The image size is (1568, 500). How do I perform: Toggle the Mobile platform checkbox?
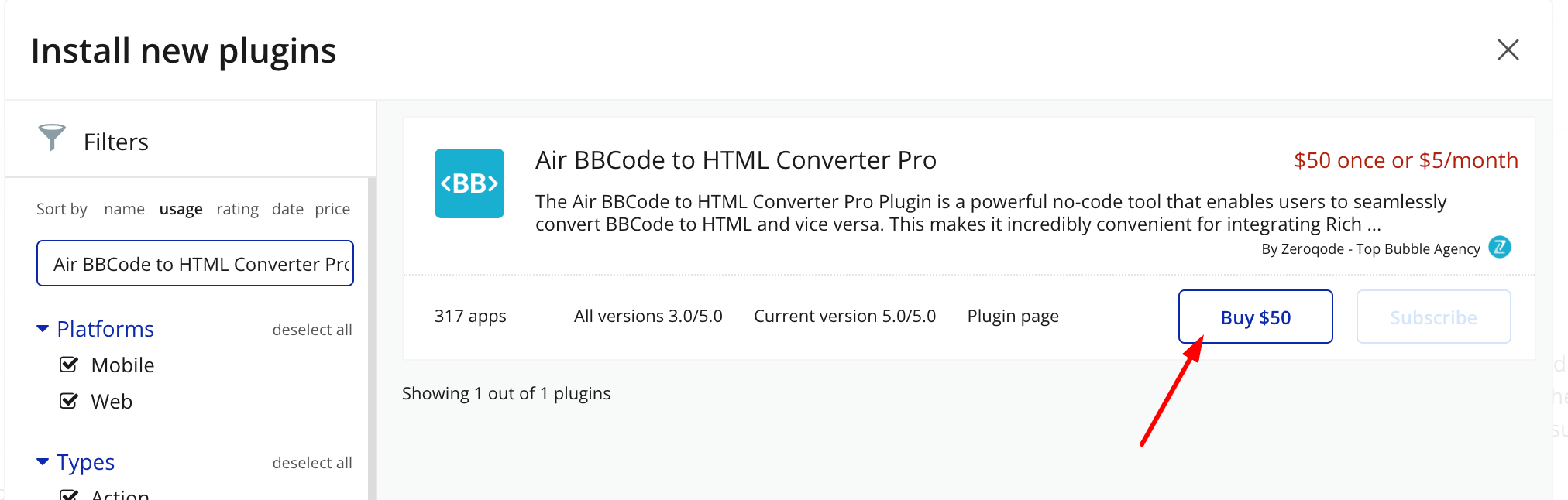click(69, 365)
